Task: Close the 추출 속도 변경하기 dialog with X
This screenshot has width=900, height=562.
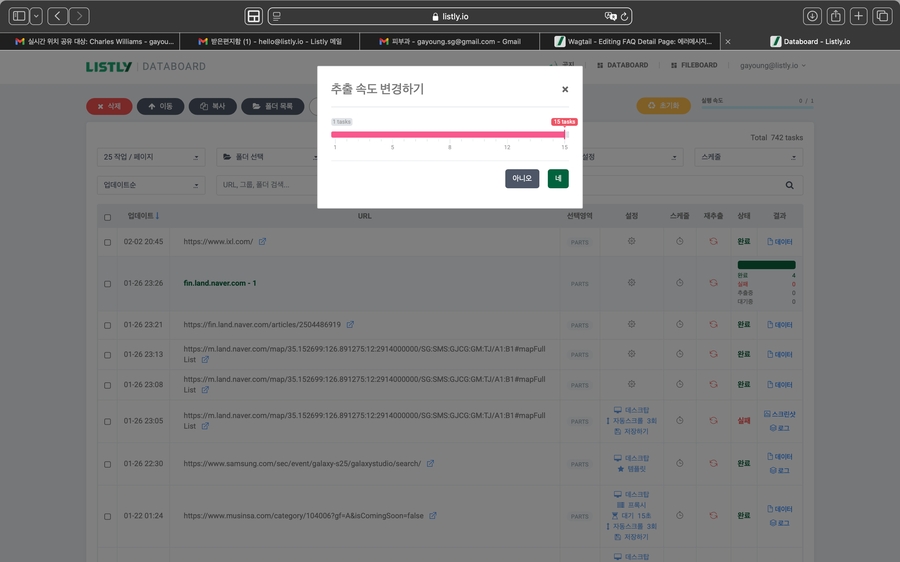Action: 565,89
